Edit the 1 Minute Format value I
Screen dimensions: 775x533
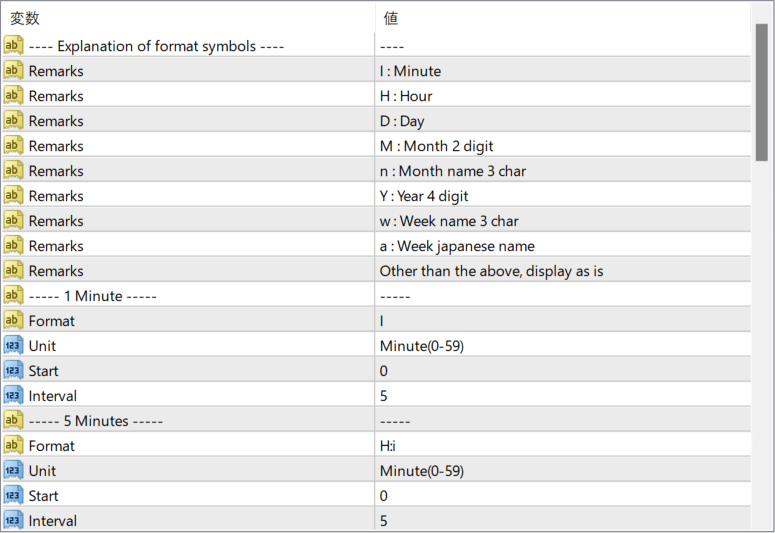tap(562, 321)
